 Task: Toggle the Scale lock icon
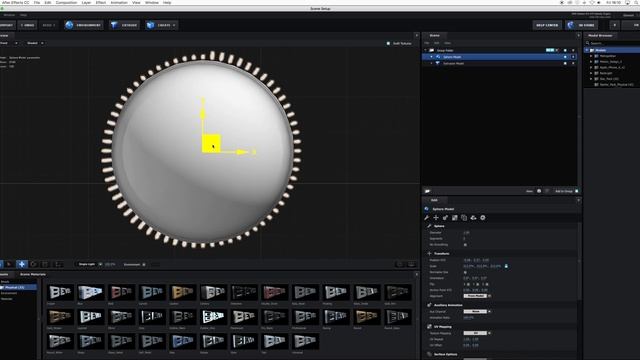507,266
